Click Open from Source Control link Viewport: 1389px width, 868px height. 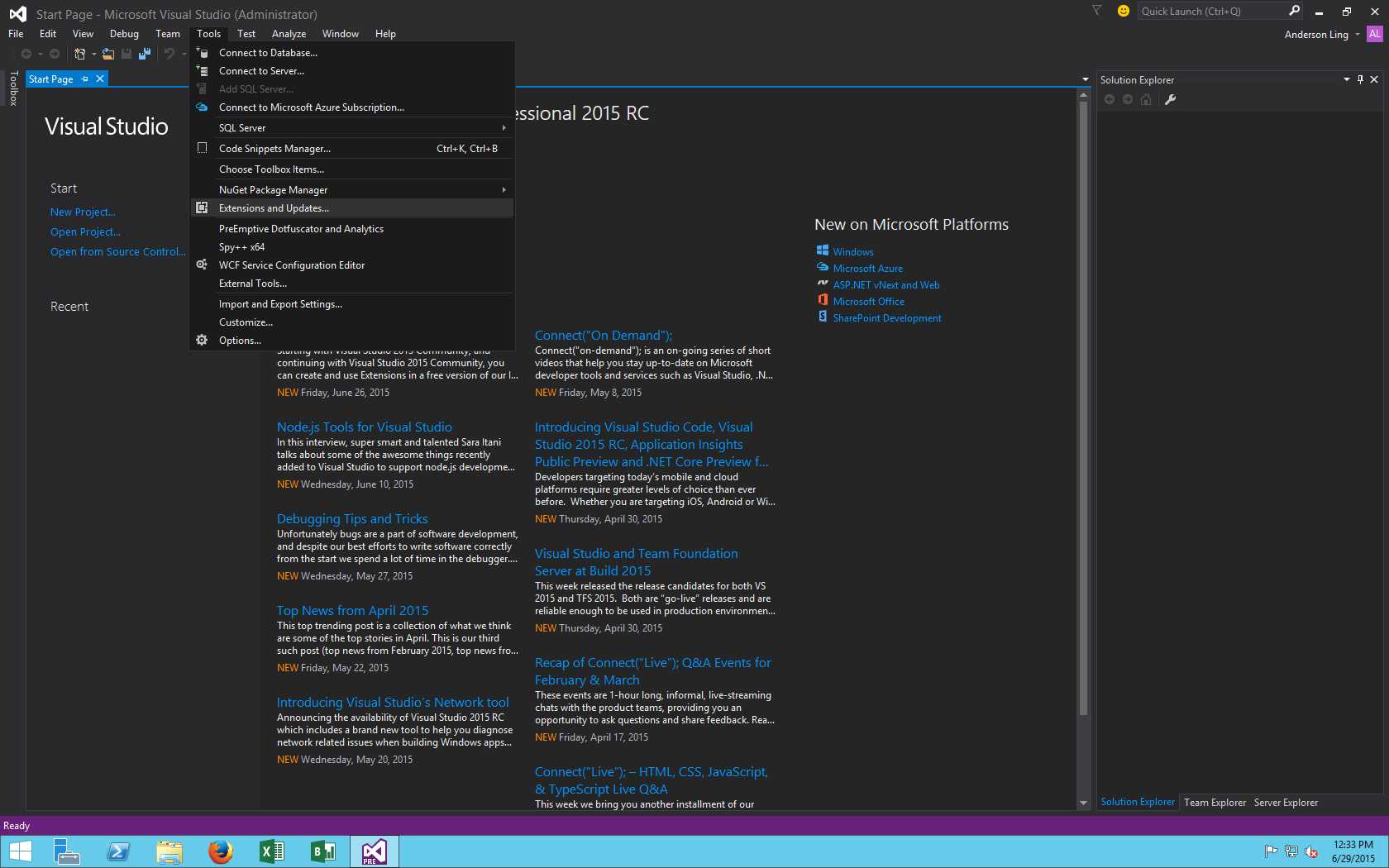[118, 252]
